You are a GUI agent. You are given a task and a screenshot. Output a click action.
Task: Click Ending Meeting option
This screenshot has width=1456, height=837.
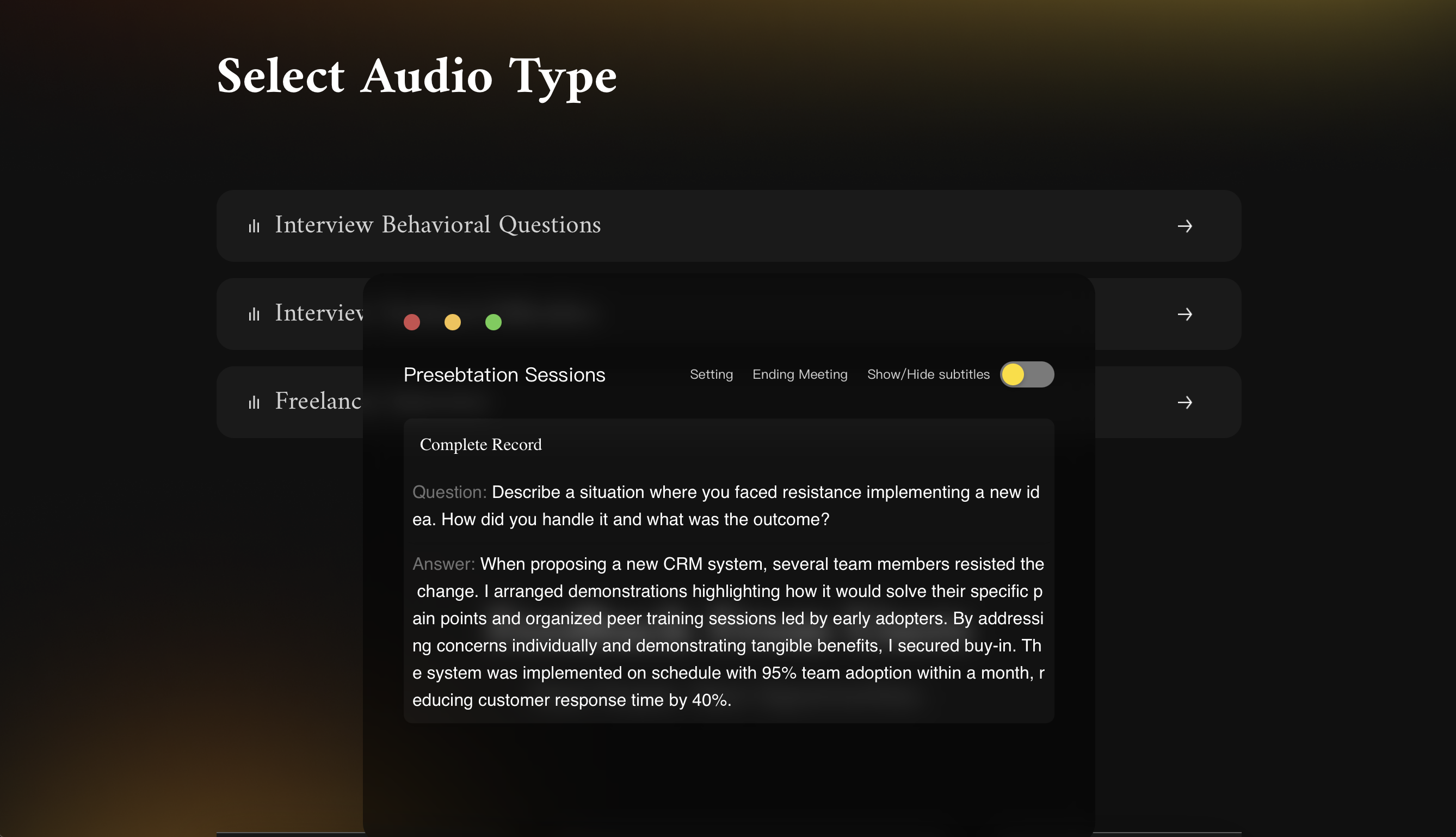[799, 374]
